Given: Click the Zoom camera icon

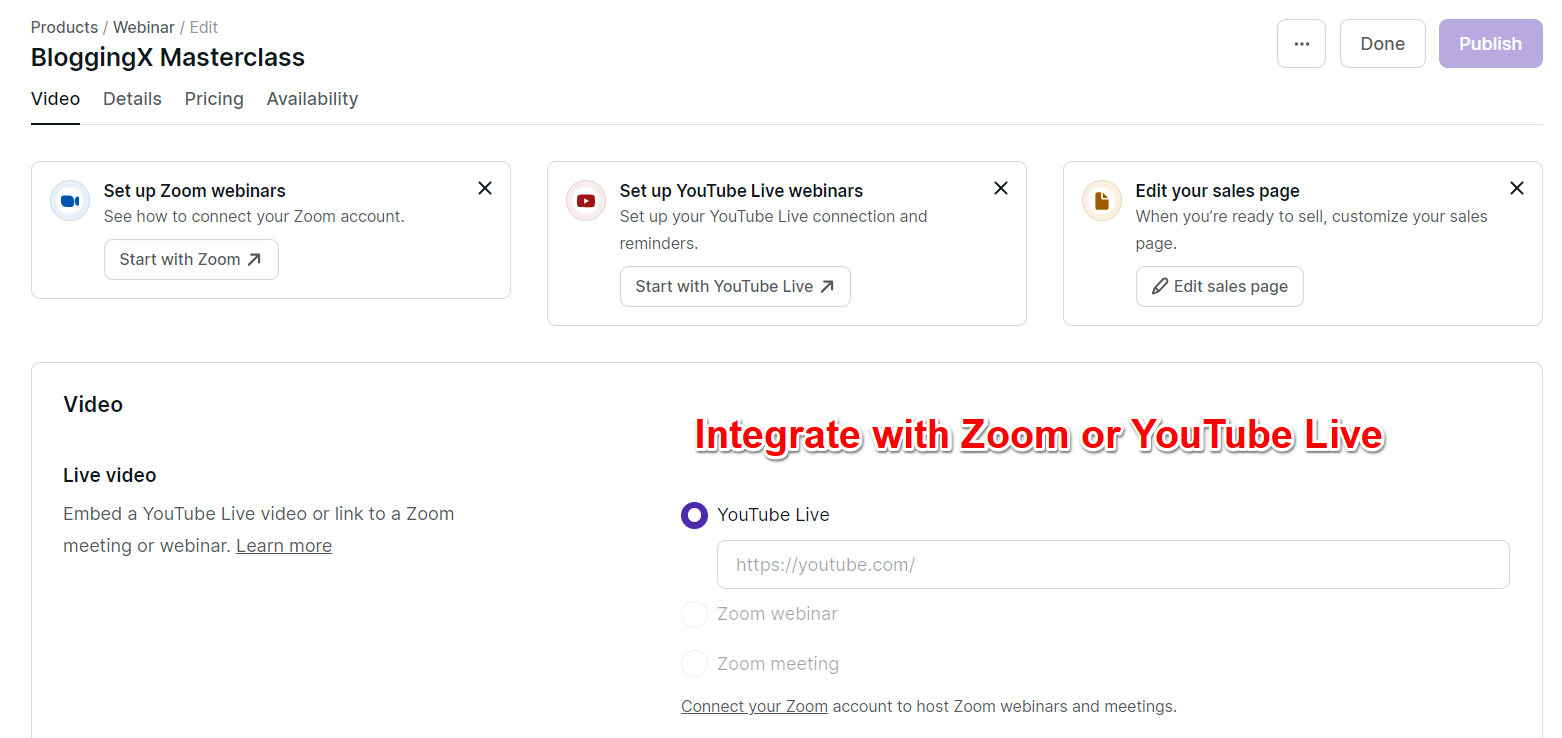Looking at the screenshot, I should (x=68, y=200).
